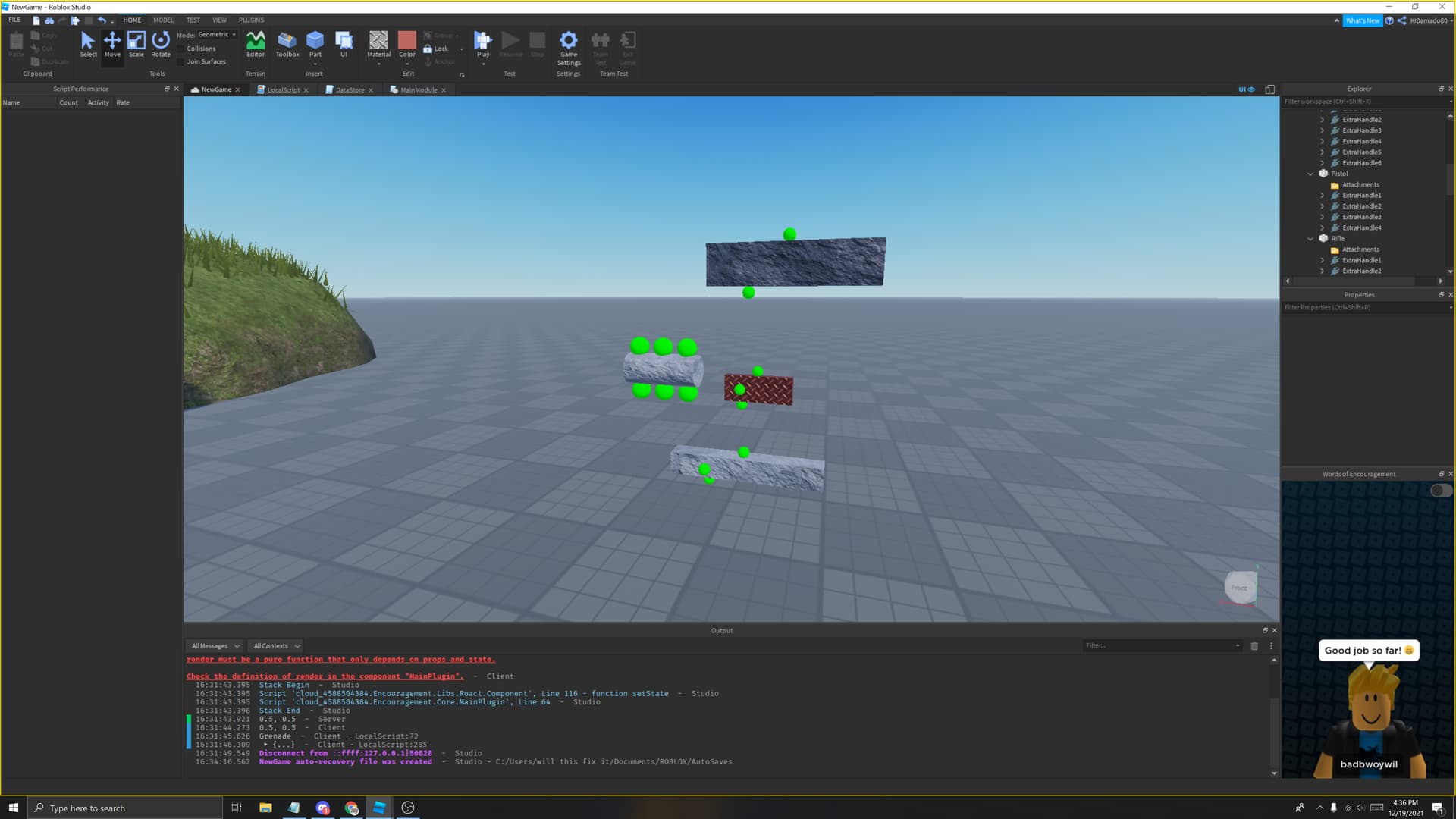The height and width of the screenshot is (819, 1456).
Task: Clear the Output window with trash button
Action: (x=1254, y=645)
